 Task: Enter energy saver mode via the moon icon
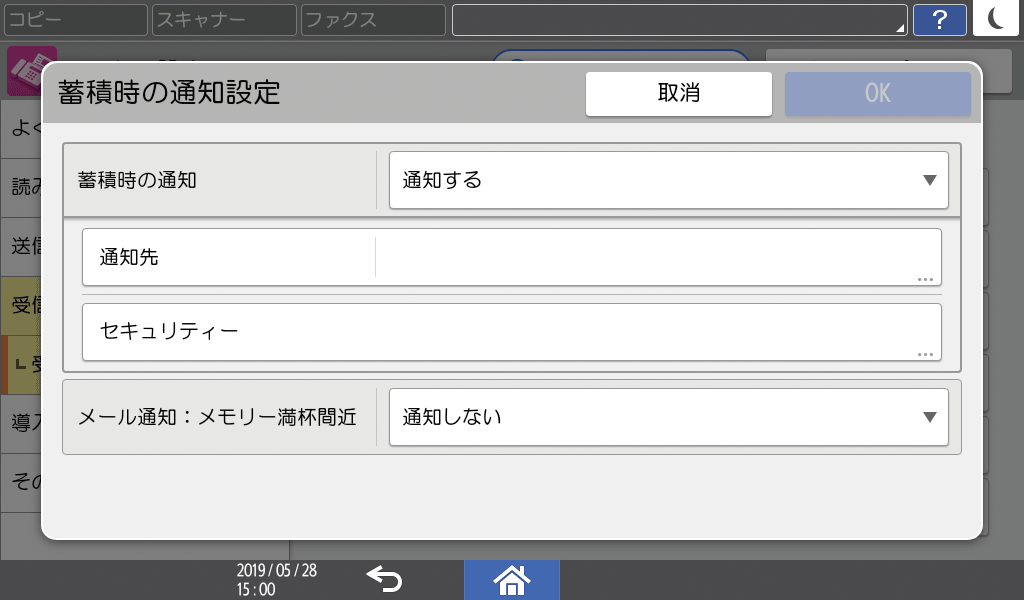[x=996, y=19]
